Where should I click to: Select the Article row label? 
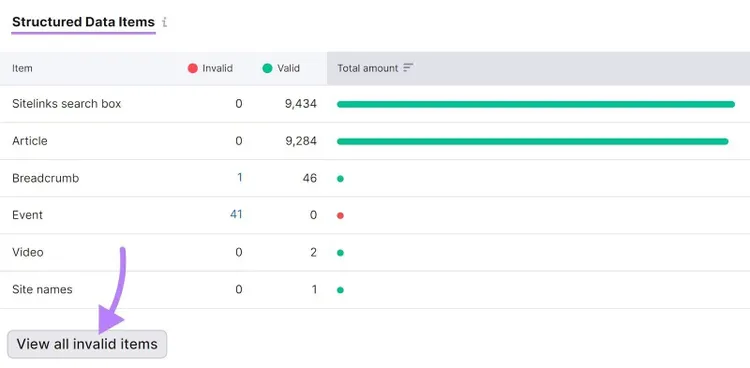click(x=30, y=141)
